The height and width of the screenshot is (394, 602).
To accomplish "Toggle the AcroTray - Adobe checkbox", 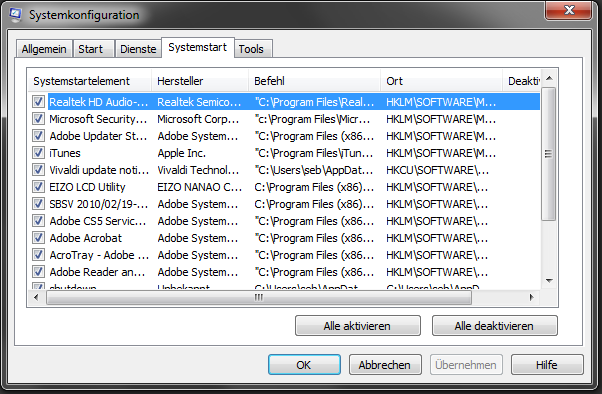I will [x=38, y=255].
